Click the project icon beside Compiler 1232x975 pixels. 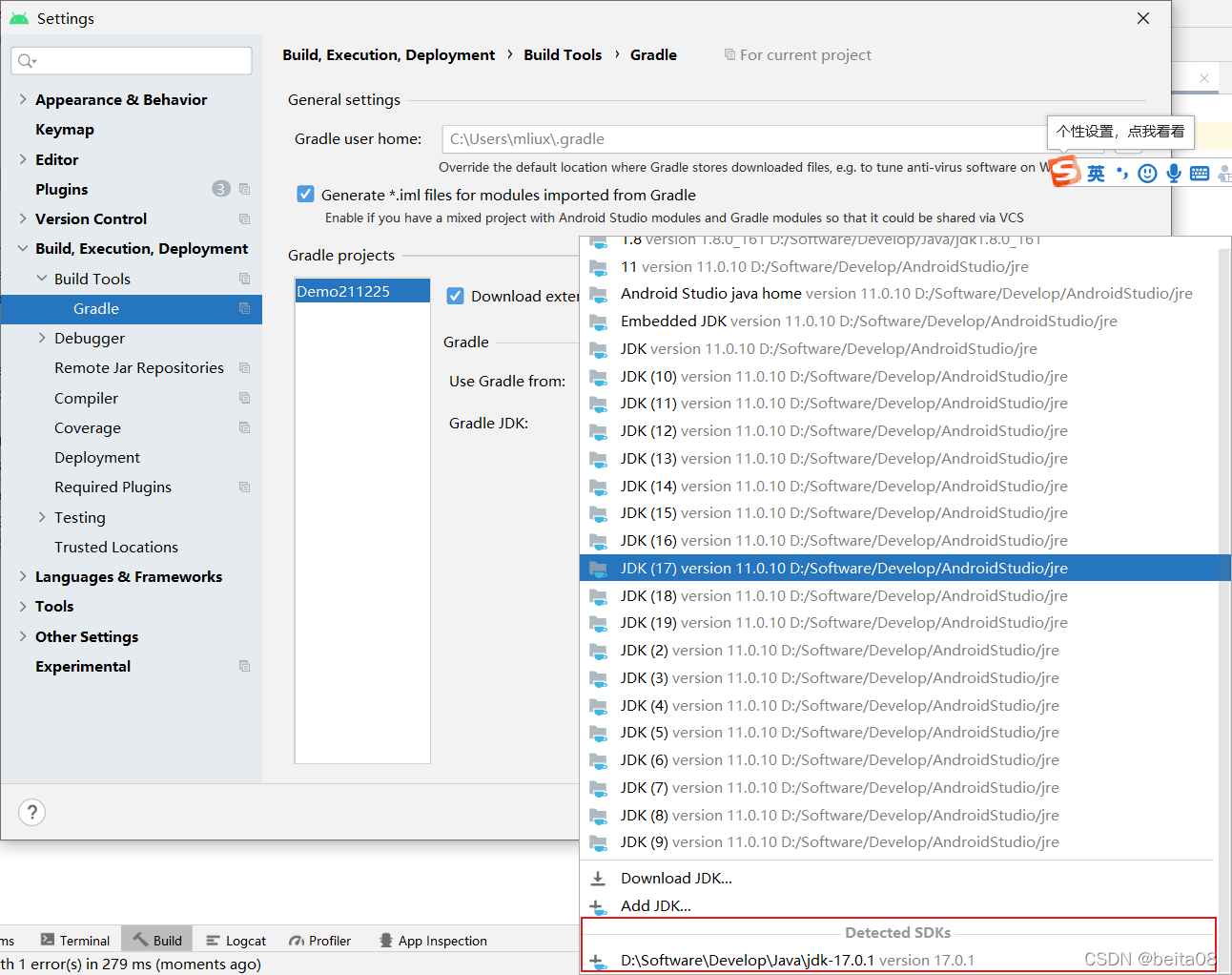[245, 398]
